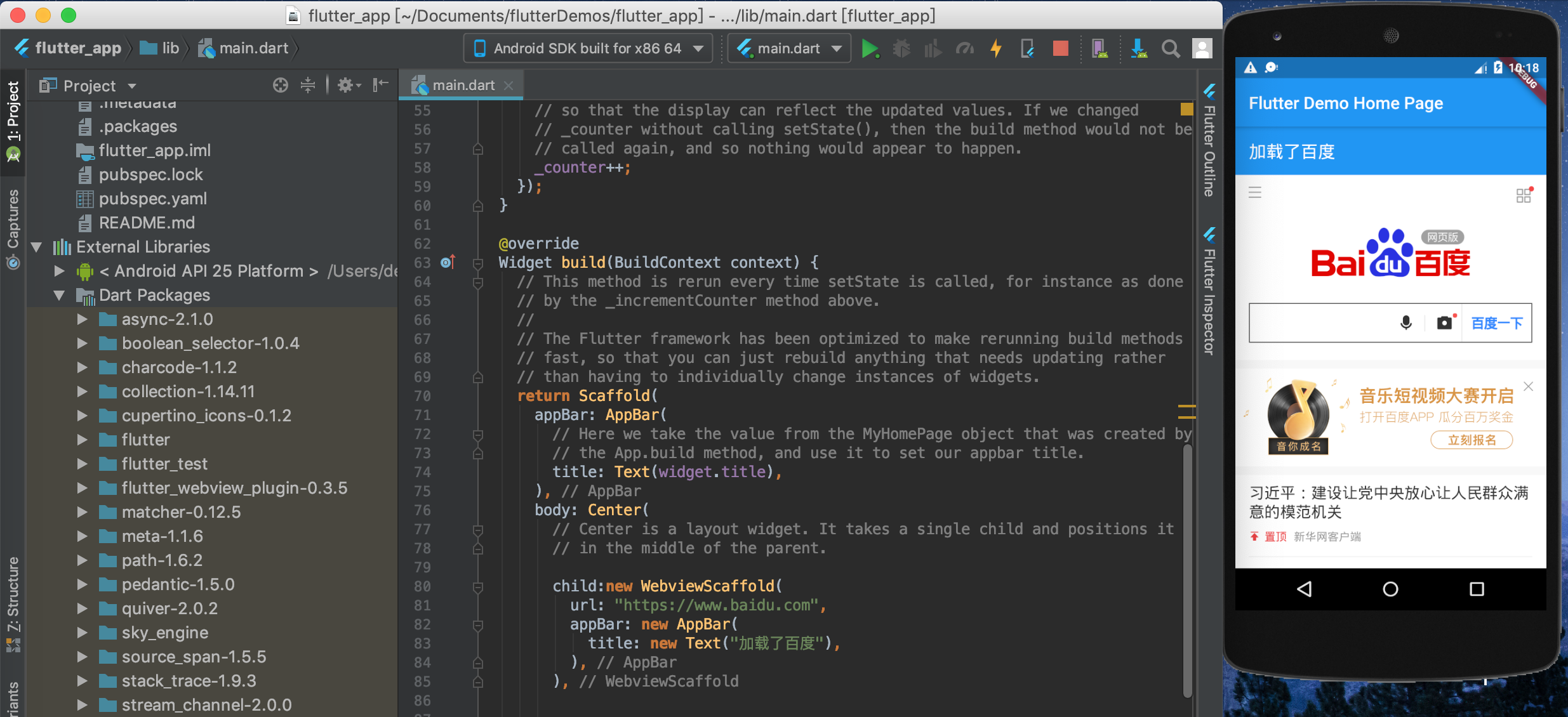This screenshot has height=717, width=1568.
Task: Click the Flutter Hot Reload lightning icon
Action: coord(996,49)
